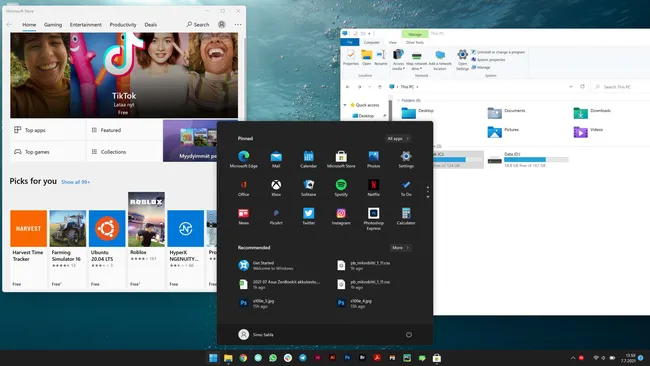This screenshot has width=650, height=366.
Task: Click the Top apps button in Store
Action: tap(48, 130)
